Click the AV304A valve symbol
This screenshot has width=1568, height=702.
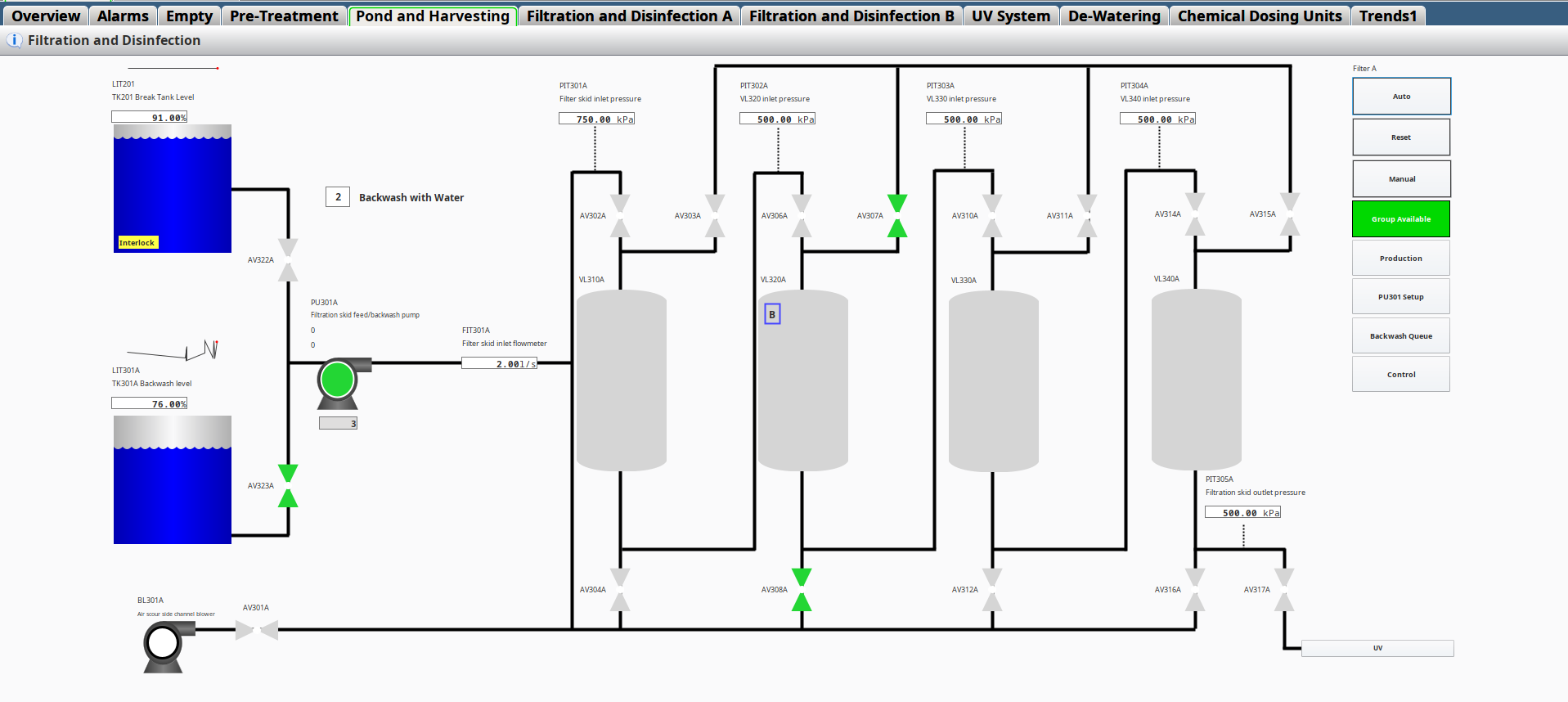pyautogui.click(x=620, y=589)
